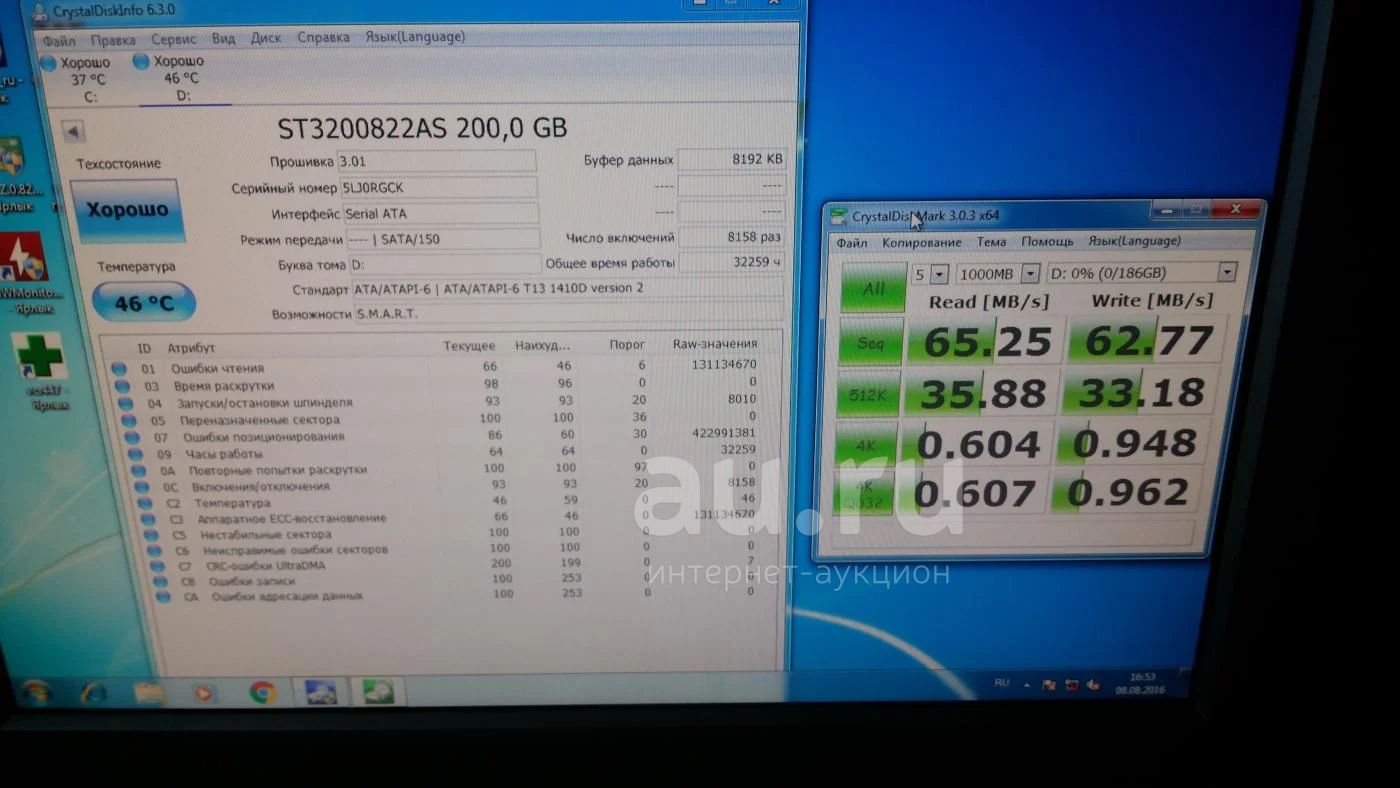Click the Интерфейс field showing Serial ATA
The width and height of the screenshot is (1400, 788).
(439, 213)
